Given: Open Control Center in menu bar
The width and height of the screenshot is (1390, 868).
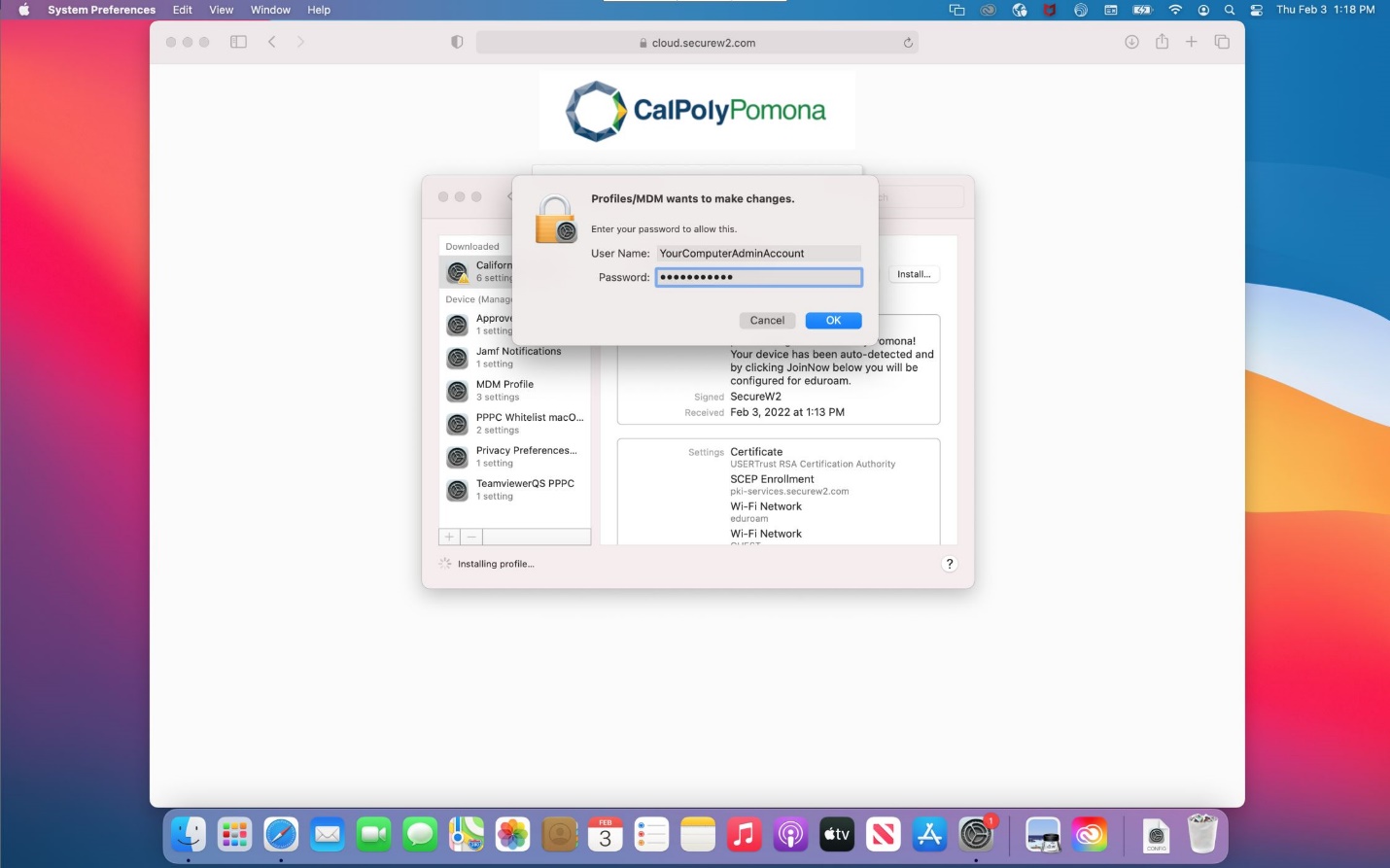Looking at the screenshot, I should point(1257,10).
